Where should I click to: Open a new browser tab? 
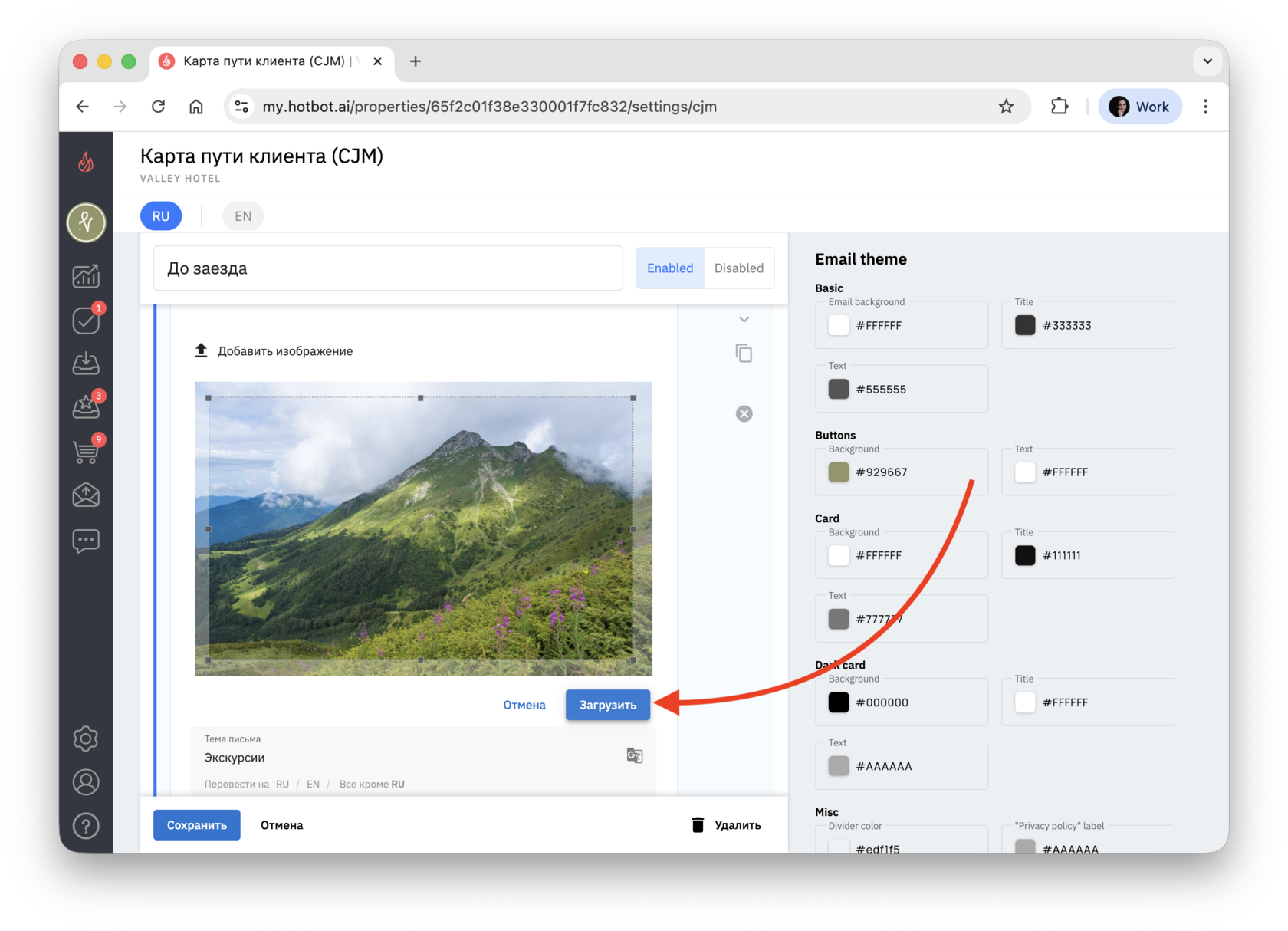pyautogui.click(x=416, y=61)
